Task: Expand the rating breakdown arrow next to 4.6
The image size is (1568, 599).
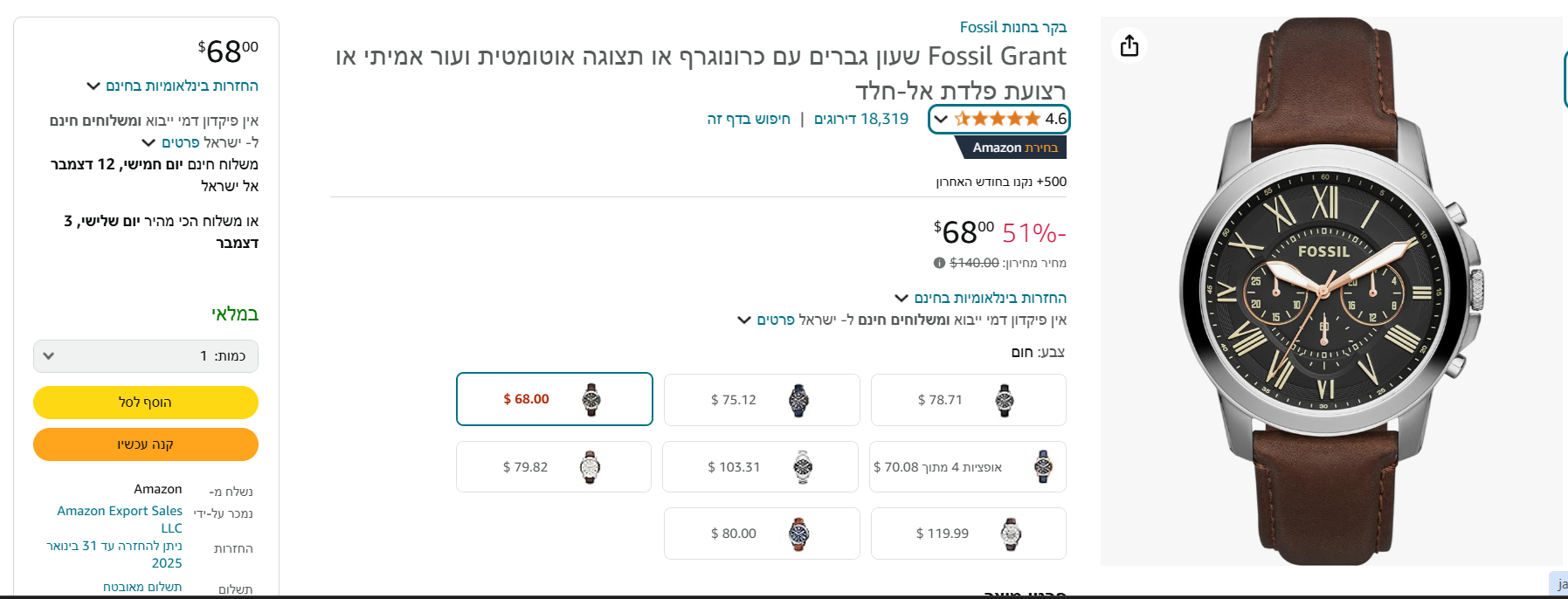Action: click(x=941, y=119)
